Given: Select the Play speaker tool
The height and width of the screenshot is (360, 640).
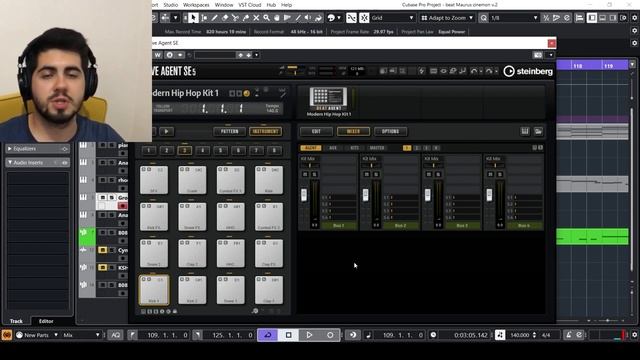Looking at the screenshot, I should pyautogui.click(x=308, y=18).
